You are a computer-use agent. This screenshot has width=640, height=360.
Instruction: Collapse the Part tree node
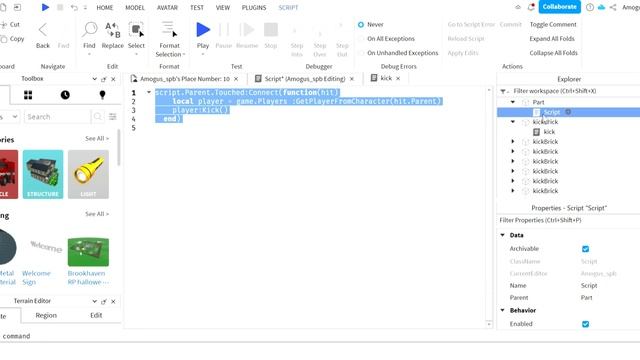tap(513, 102)
